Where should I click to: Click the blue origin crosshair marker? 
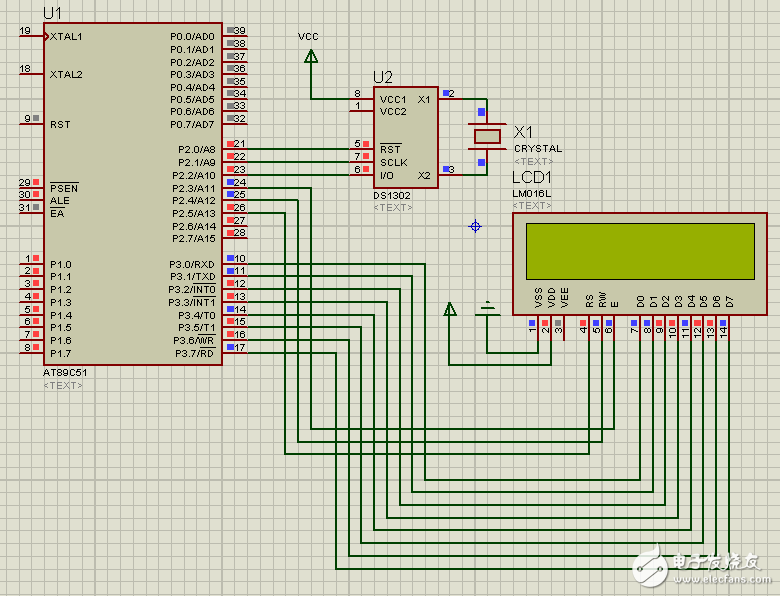[x=476, y=227]
